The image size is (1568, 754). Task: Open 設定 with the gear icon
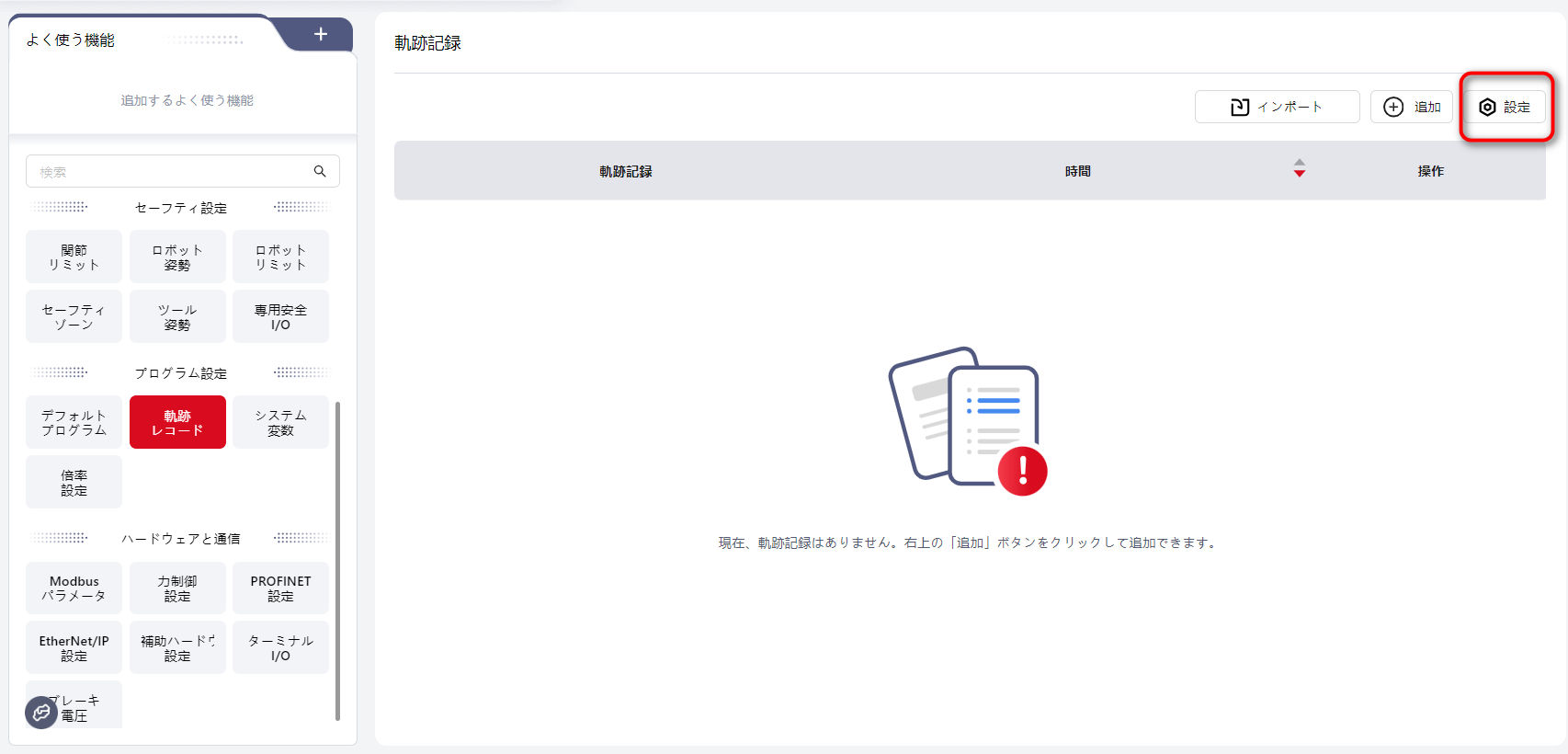coord(1505,108)
